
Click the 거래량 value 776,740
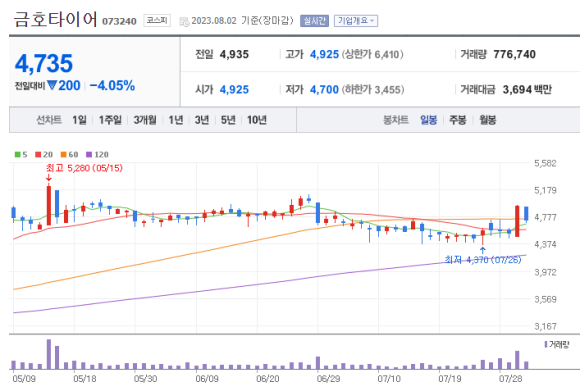tap(515, 54)
